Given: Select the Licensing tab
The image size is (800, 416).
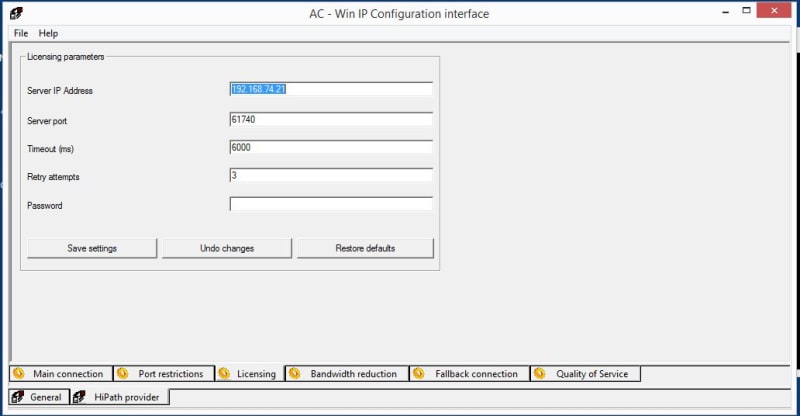Looking at the screenshot, I should [250, 374].
